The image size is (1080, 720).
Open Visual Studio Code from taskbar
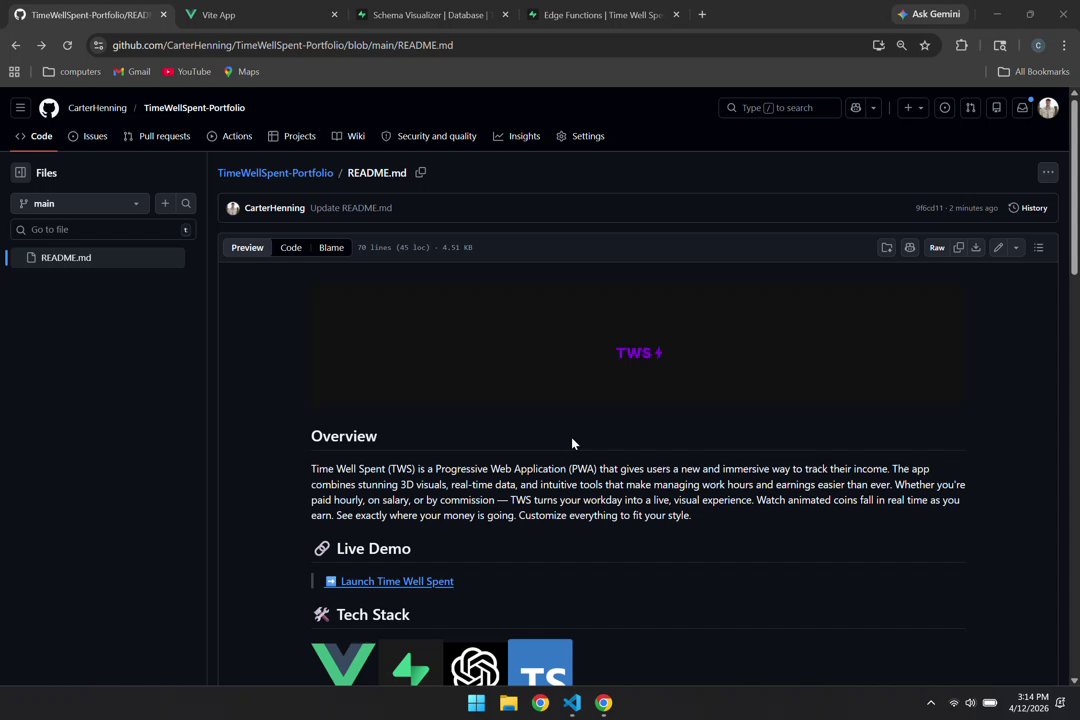point(572,703)
